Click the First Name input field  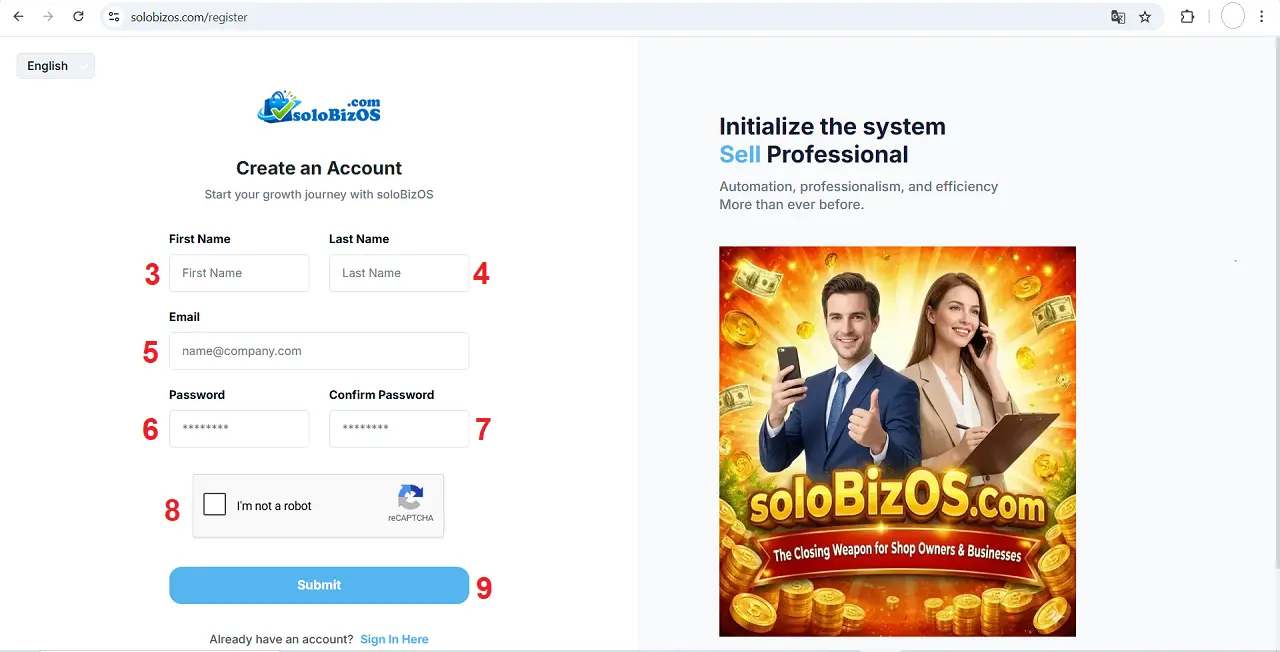pyautogui.click(x=239, y=273)
